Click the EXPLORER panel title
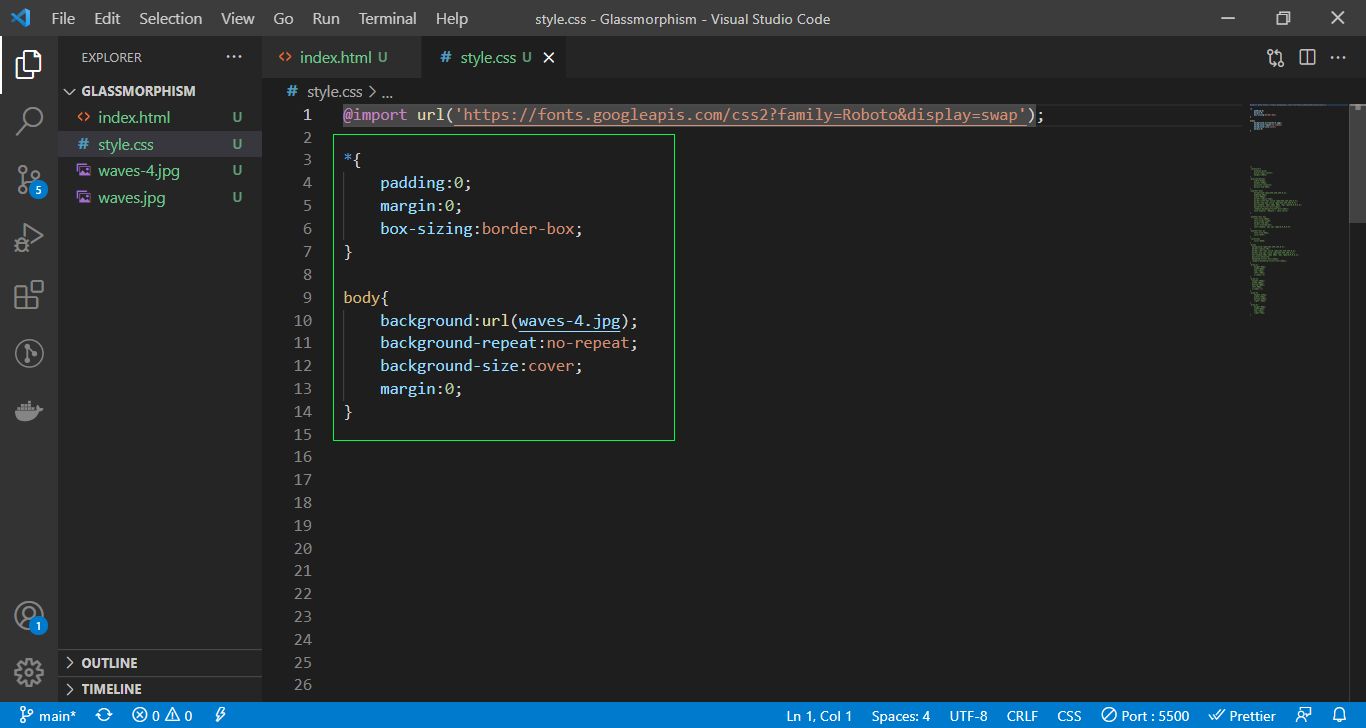1366x728 pixels. tap(112, 58)
